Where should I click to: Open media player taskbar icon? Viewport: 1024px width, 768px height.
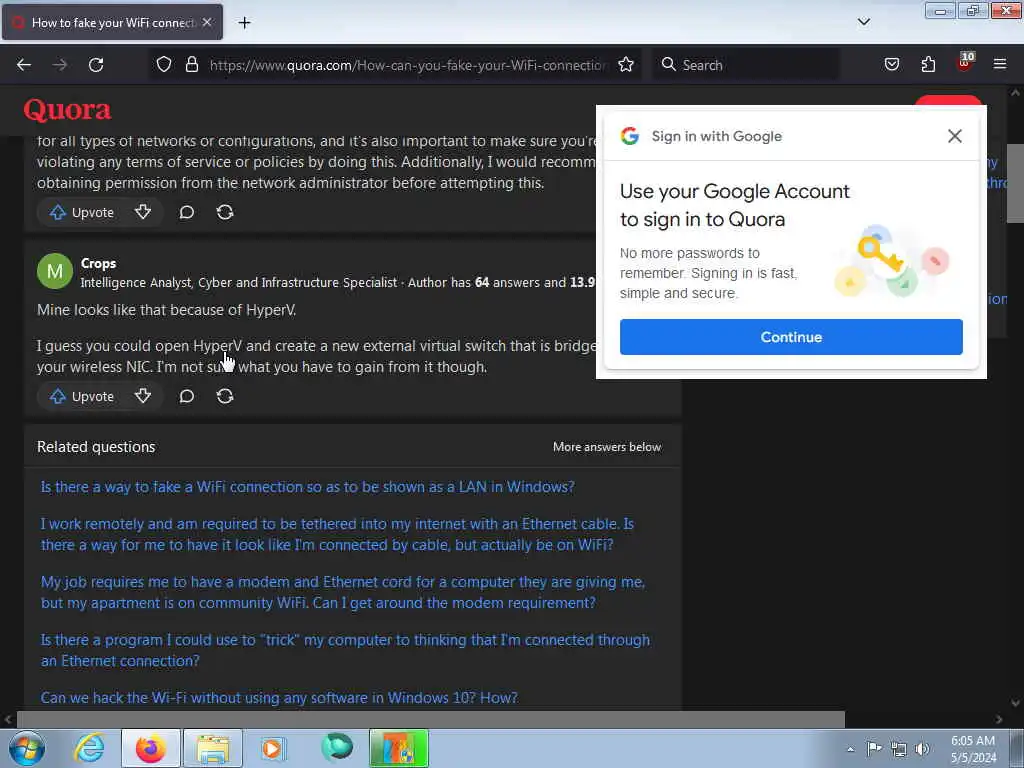pyautogui.click(x=273, y=748)
